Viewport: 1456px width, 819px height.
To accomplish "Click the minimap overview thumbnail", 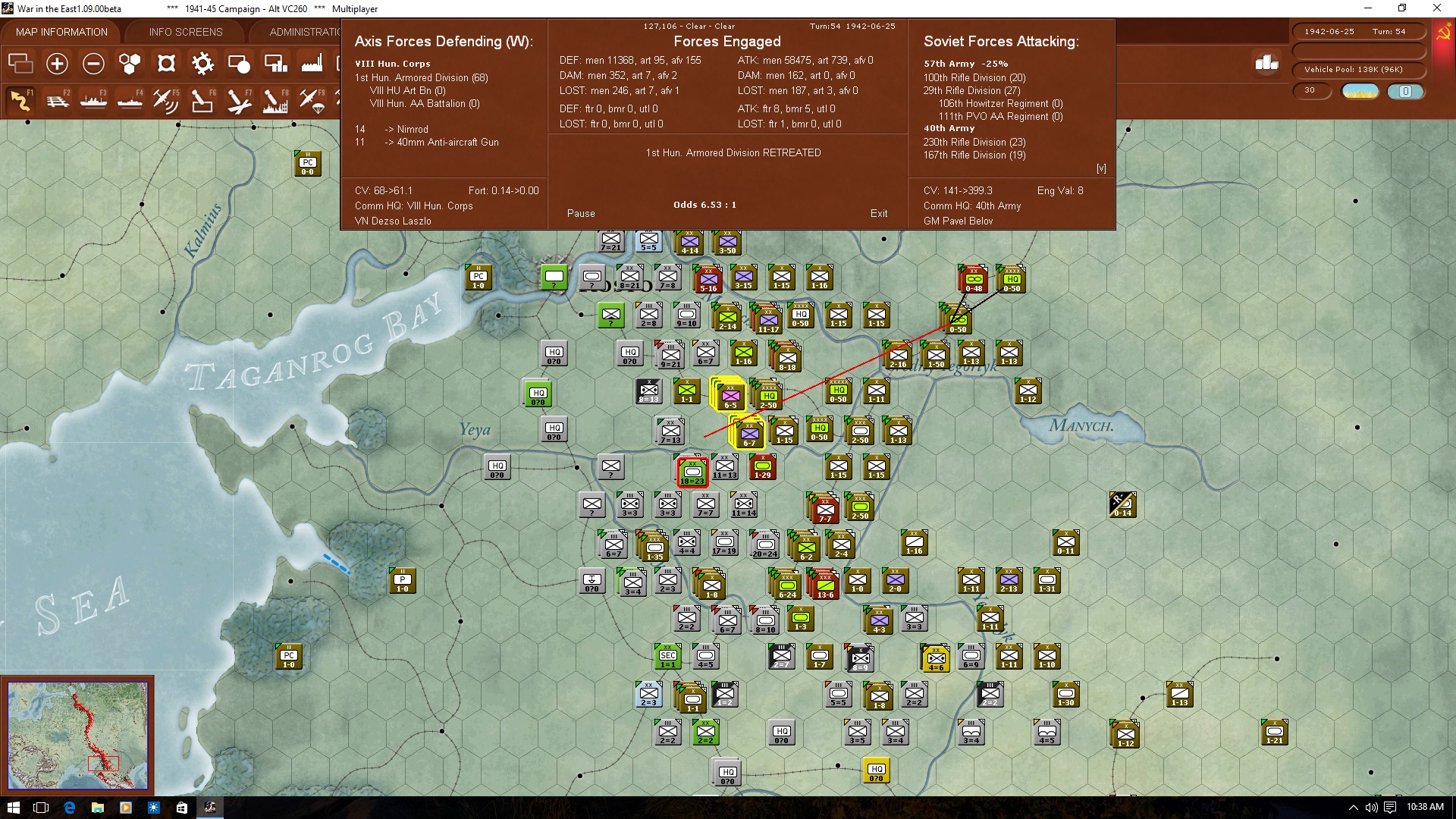I will click(x=77, y=736).
